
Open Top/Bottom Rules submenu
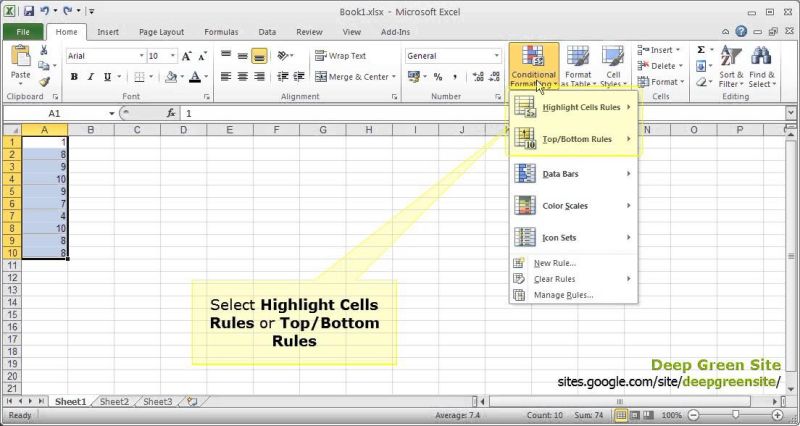click(573, 139)
